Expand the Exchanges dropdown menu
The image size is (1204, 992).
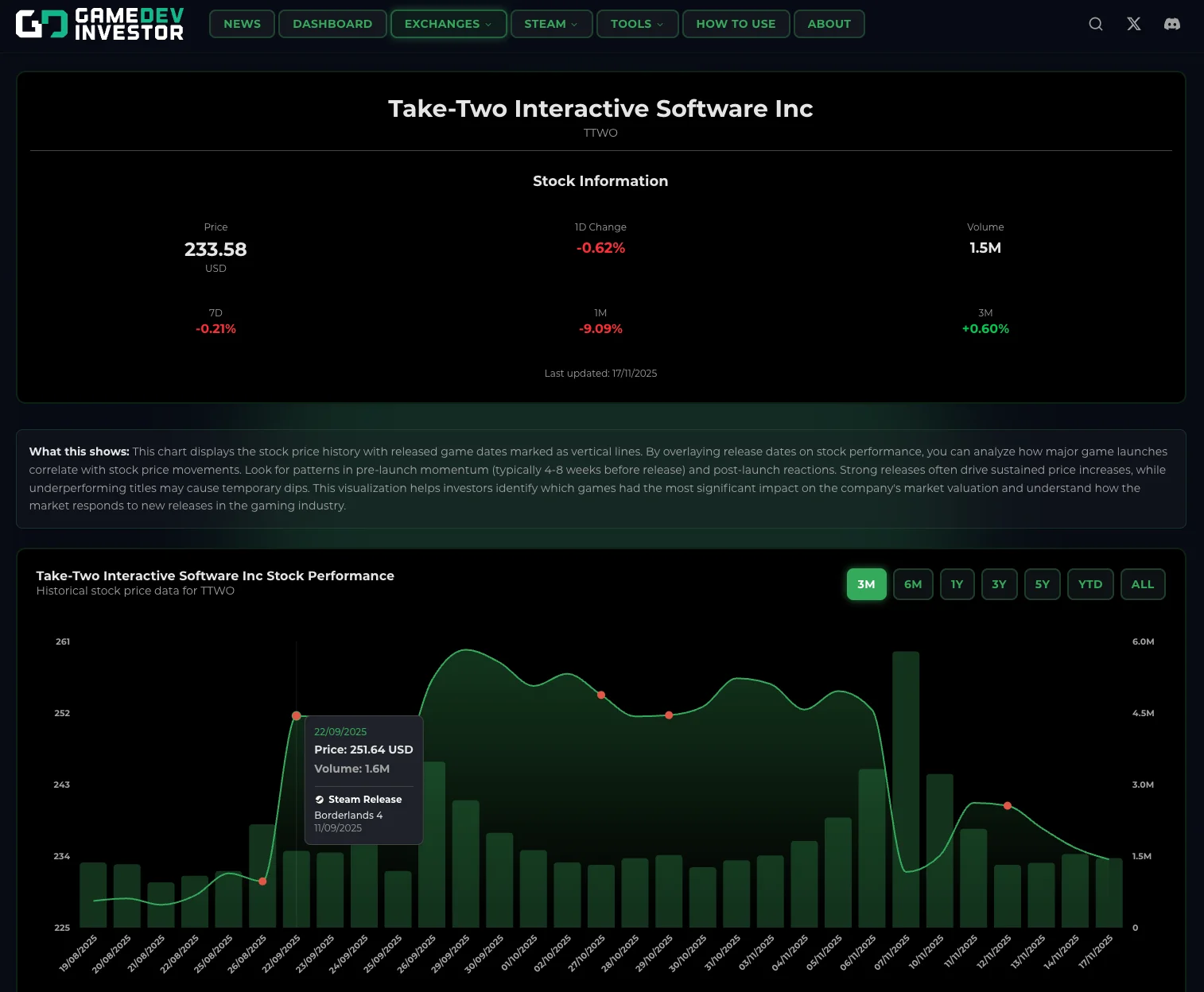(x=448, y=24)
